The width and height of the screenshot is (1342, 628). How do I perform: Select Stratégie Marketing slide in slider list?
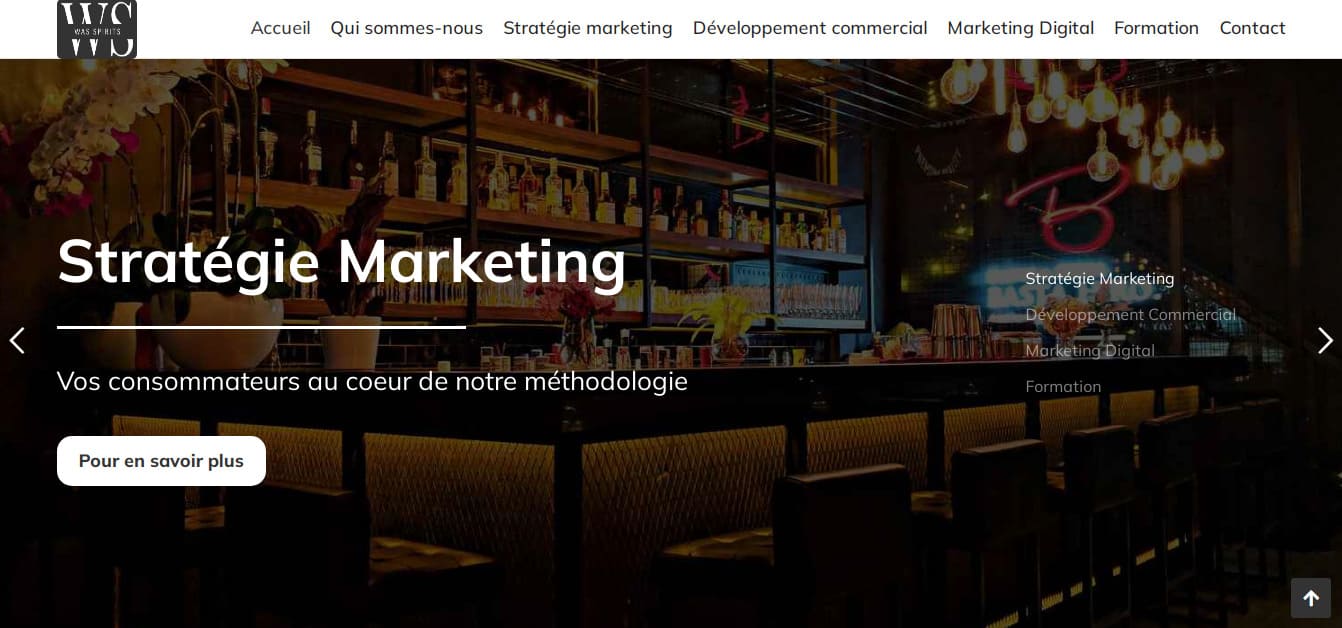point(1100,279)
